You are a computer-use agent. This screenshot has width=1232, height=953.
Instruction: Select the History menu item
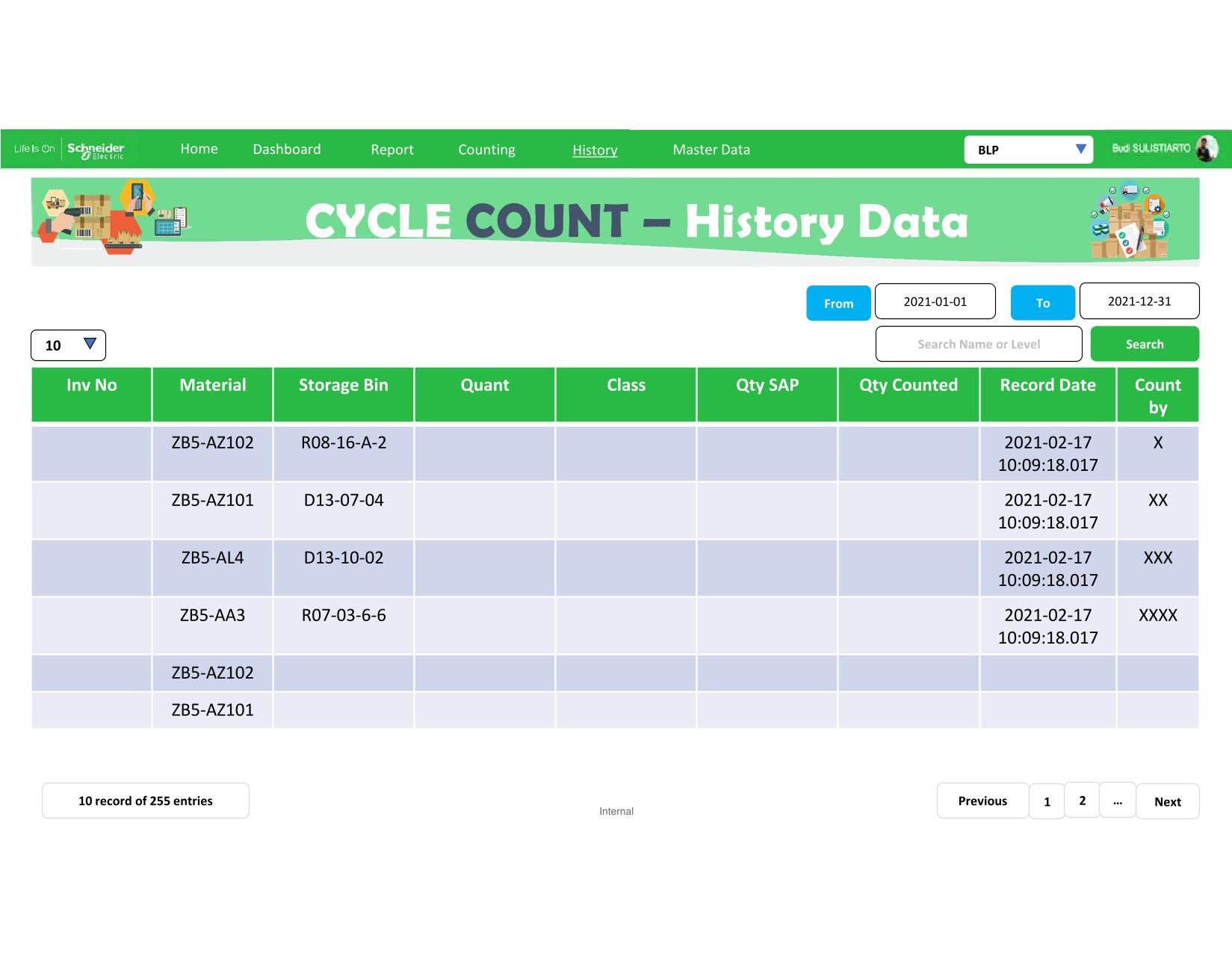595,150
